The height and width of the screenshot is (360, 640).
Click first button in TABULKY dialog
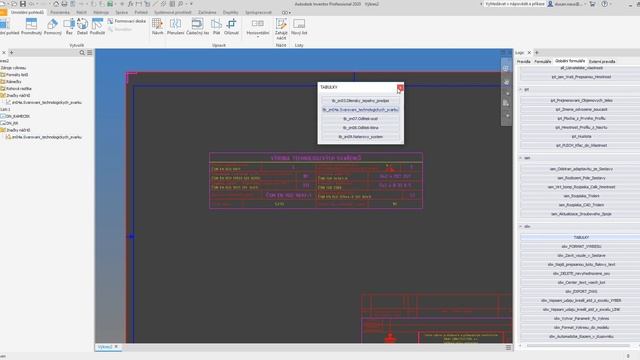360,101
